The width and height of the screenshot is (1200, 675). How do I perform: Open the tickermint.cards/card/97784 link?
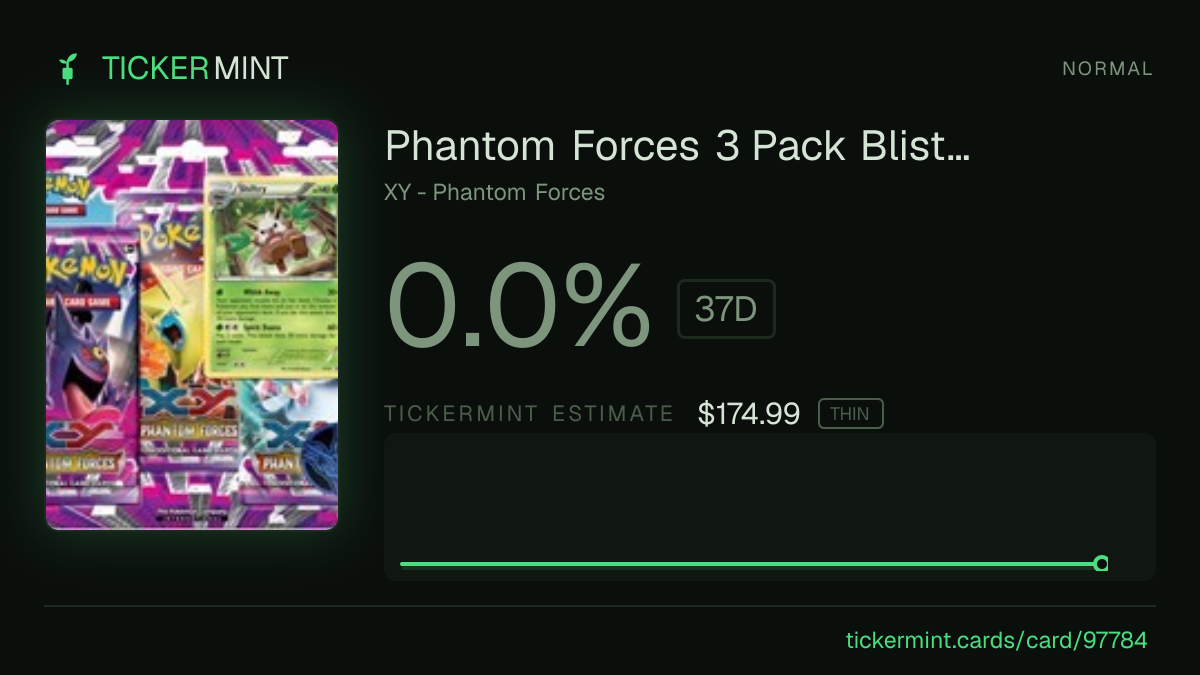[997, 640]
